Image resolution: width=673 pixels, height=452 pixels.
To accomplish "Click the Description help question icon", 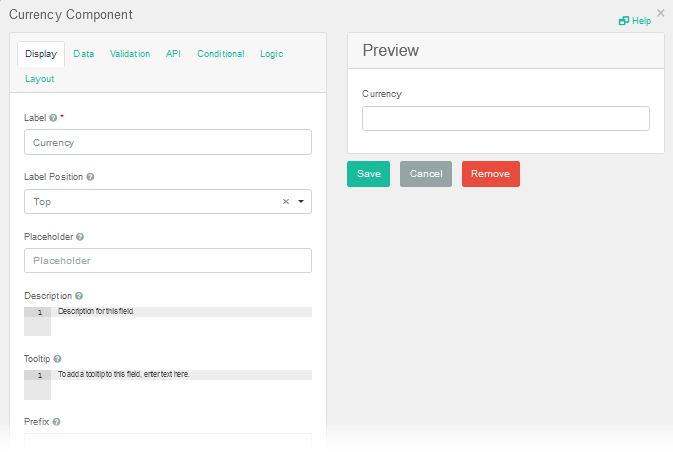I will [79, 296].
